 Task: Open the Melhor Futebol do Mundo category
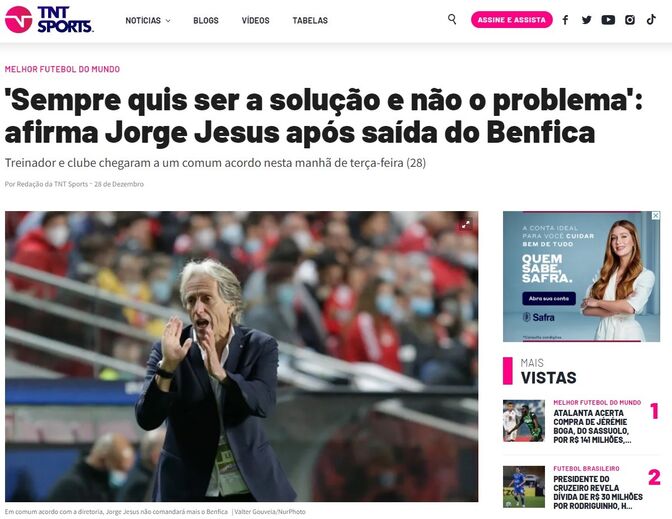click(62, 69)
